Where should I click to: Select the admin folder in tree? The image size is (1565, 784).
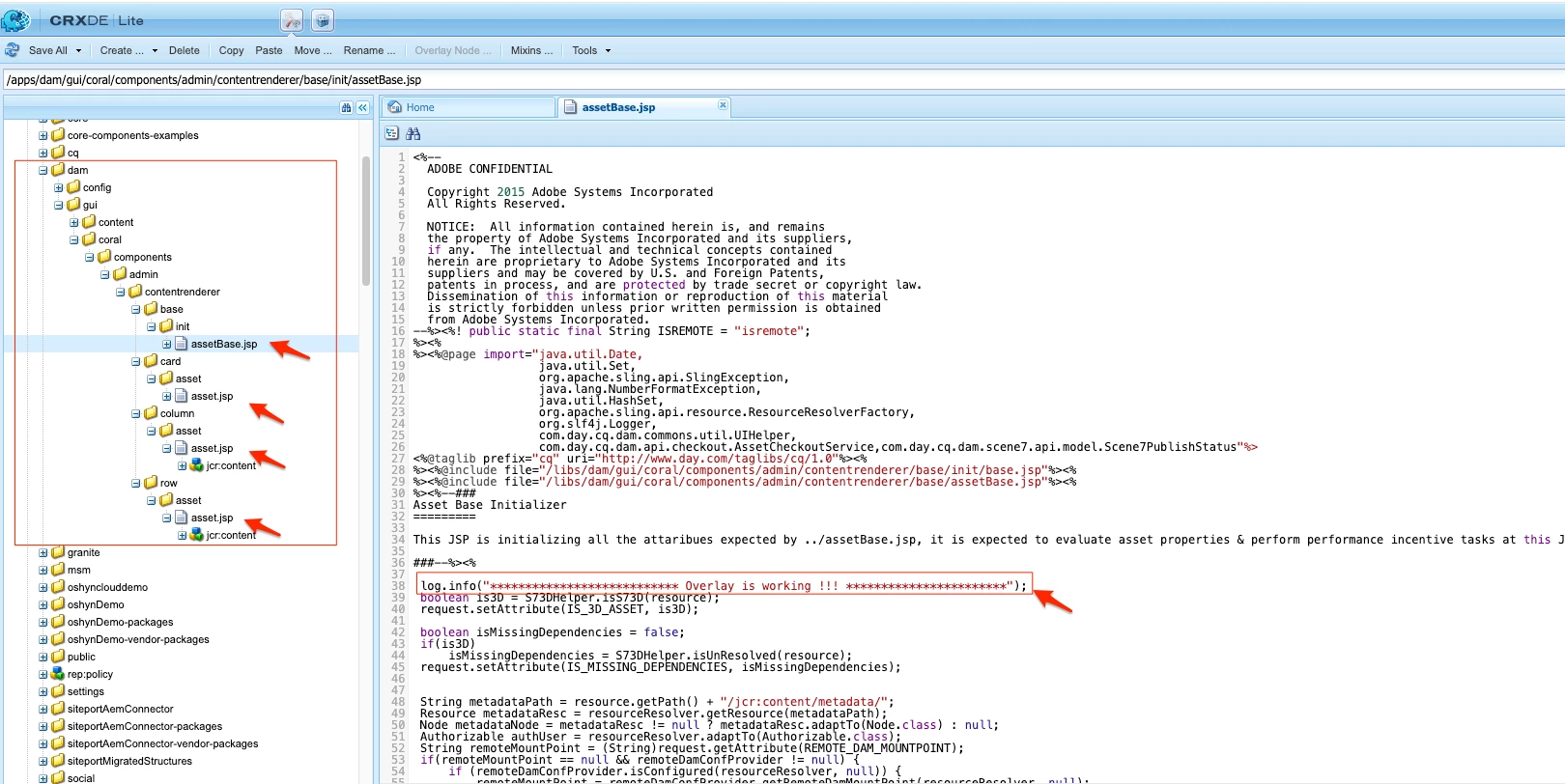pyautogui.click(x=144, y=274)
